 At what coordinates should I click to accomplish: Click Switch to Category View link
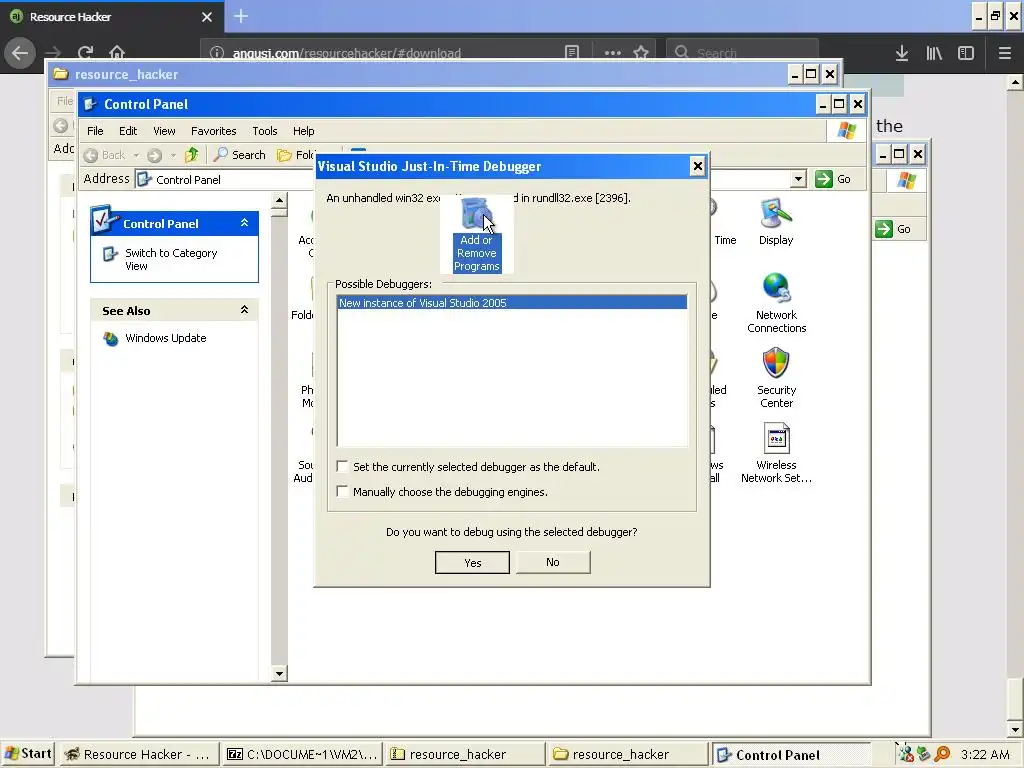click(x=171, y=259)
